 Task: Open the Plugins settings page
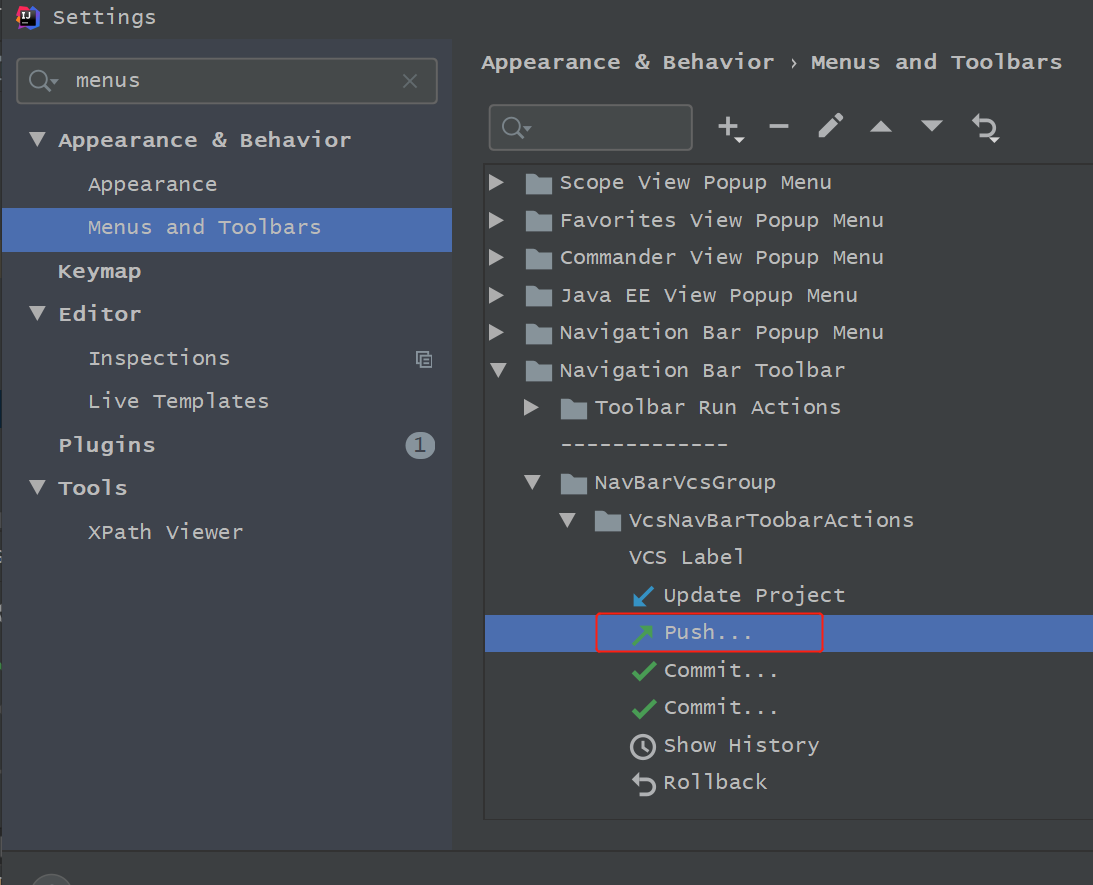tap(107, 445)
